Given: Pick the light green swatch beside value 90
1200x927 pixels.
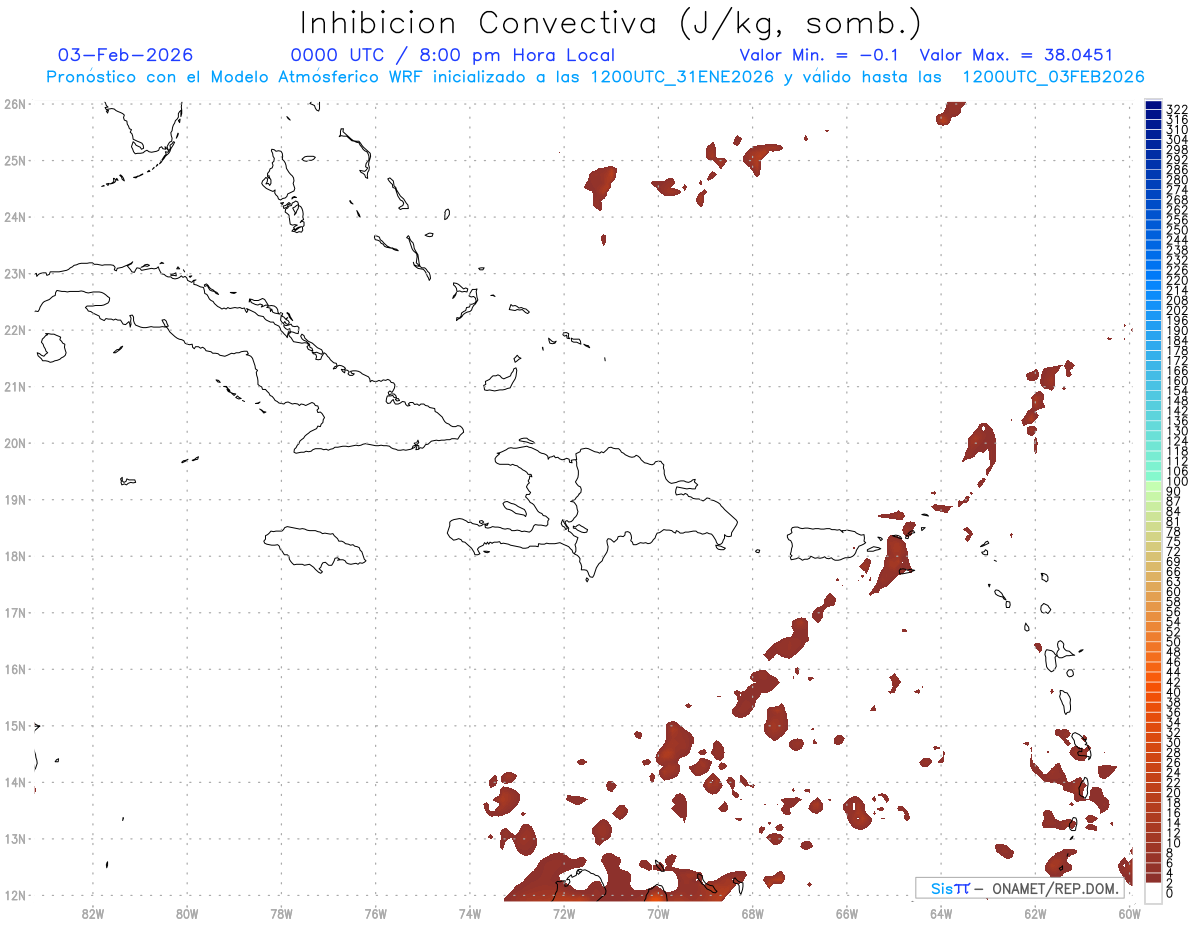Looking at the screenshot, I should (x=1153, y=487).
